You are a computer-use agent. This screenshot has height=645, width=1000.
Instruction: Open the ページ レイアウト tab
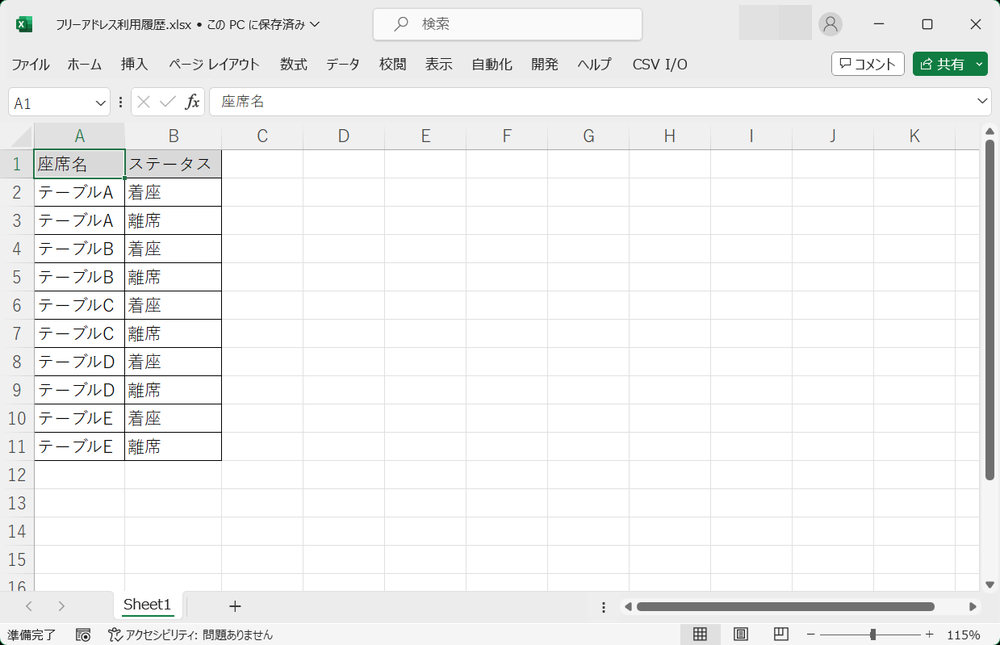click(214, 64)
